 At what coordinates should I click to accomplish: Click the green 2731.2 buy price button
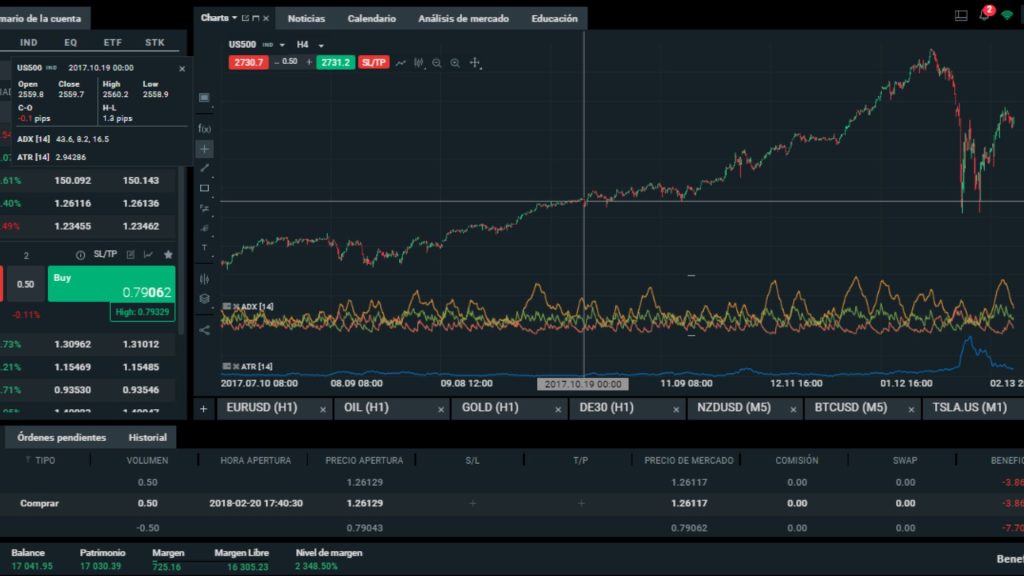point(336,63)
